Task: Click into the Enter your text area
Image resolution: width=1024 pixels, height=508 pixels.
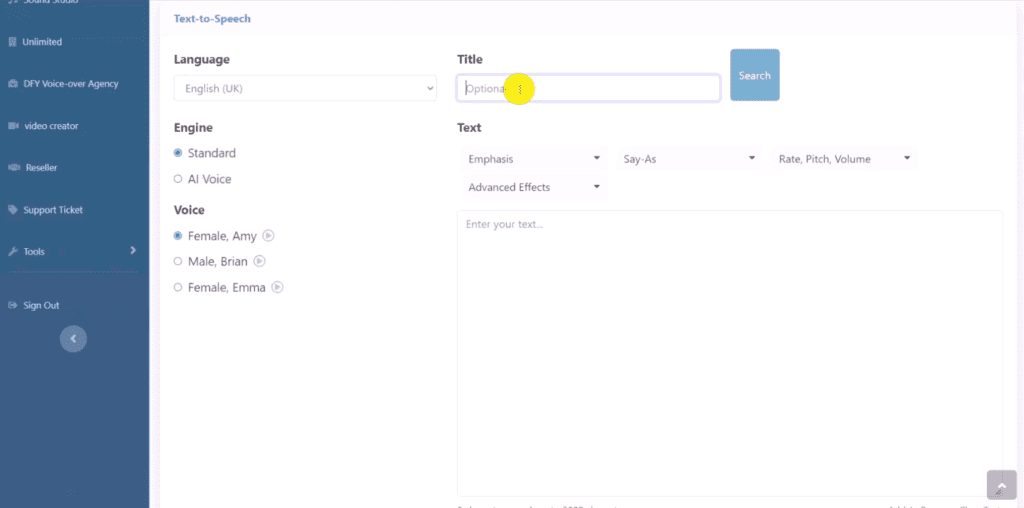Action: tap(729, 353)
